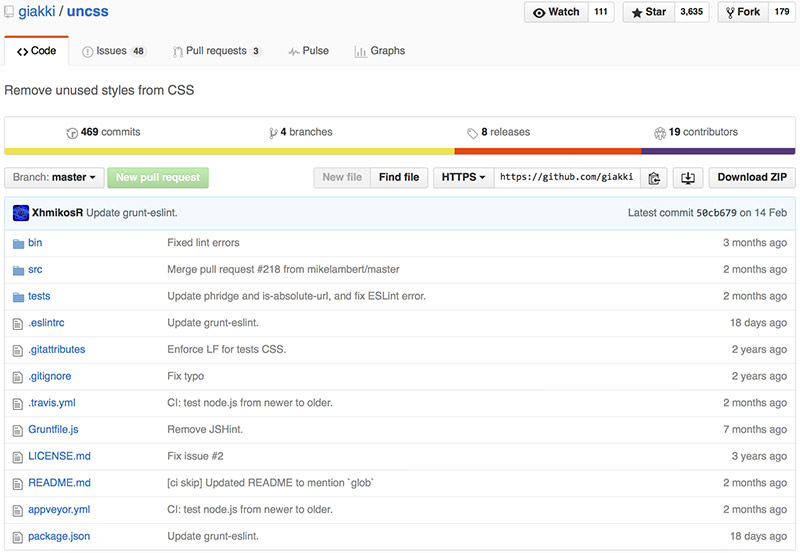
Task: Copy clone URL with clipboard icon
Action: 654,178
